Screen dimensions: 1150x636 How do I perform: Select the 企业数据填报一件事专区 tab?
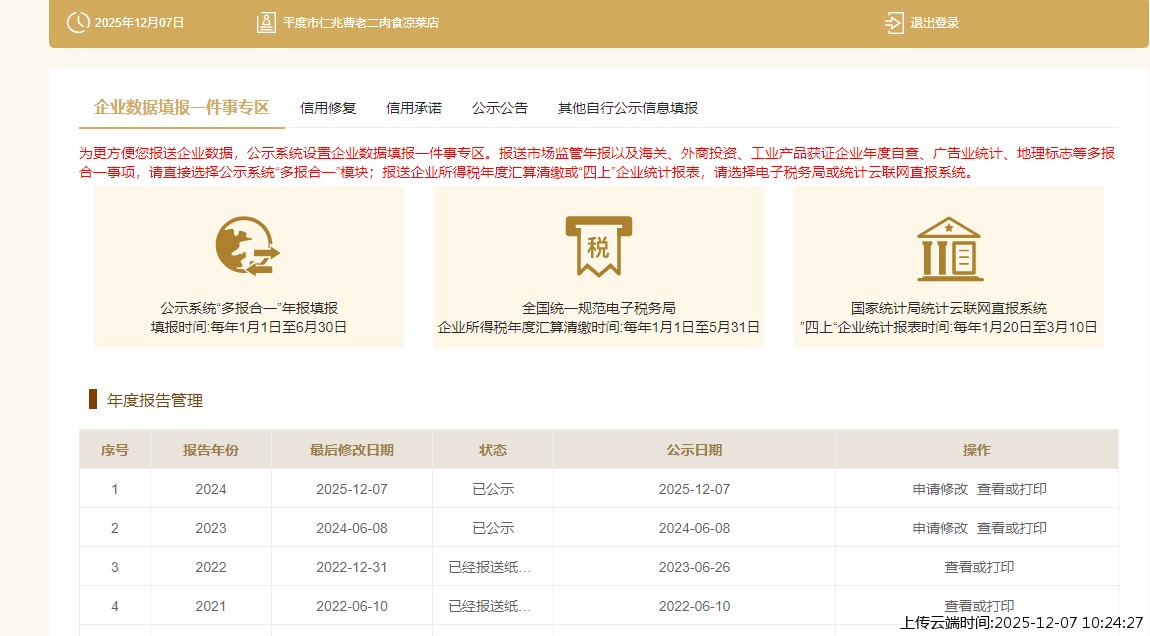point(182,108)
